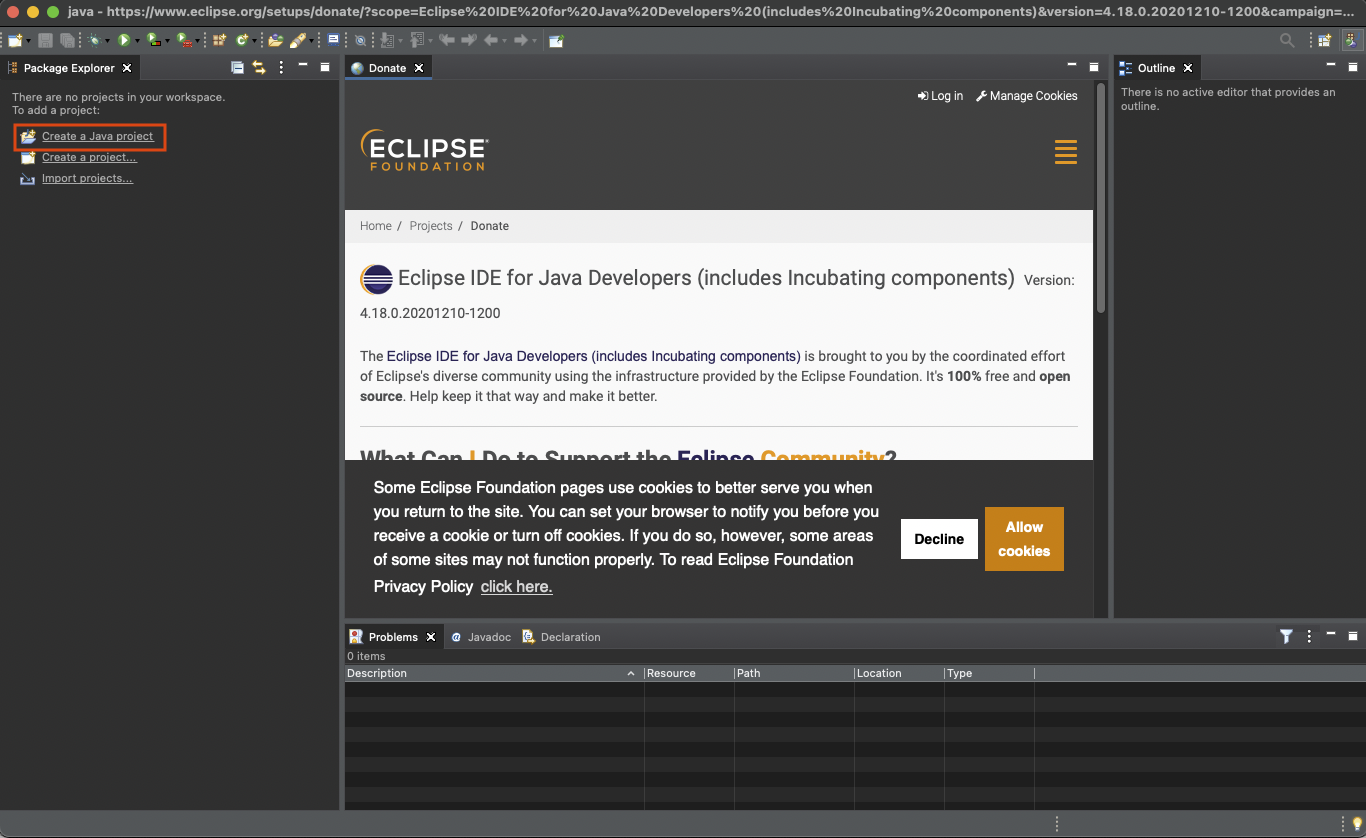Click Manage Cookies link
The image size is (1366, 838).
click(x=1027, y=96)
